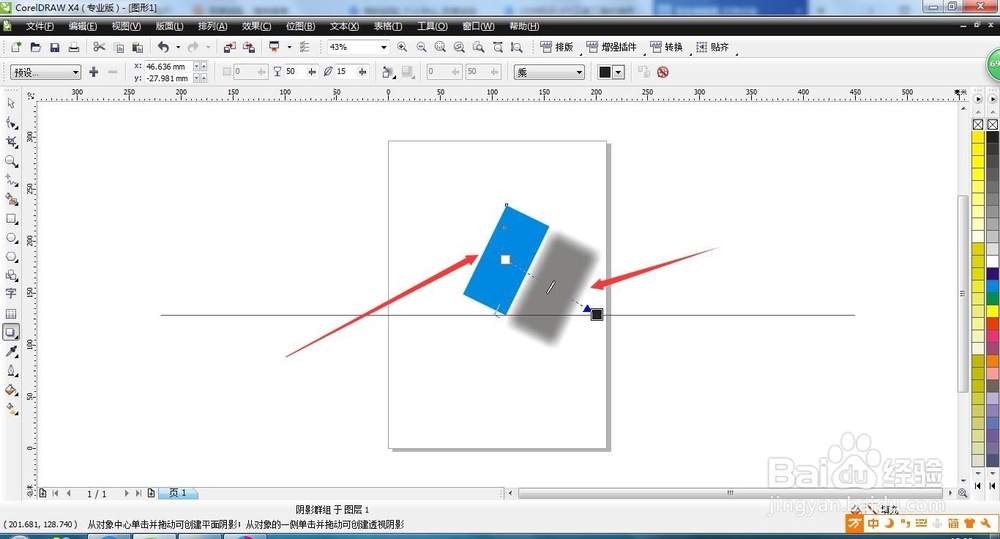Select the Zoom tool in the toolbox
This screenshot has height=539, width=1000.
(x=11, y=161)
